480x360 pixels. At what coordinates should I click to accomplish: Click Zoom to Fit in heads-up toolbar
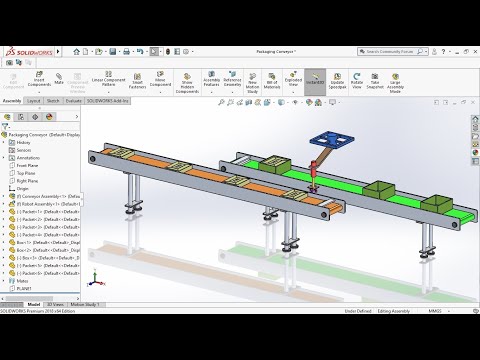pos(221,103)
